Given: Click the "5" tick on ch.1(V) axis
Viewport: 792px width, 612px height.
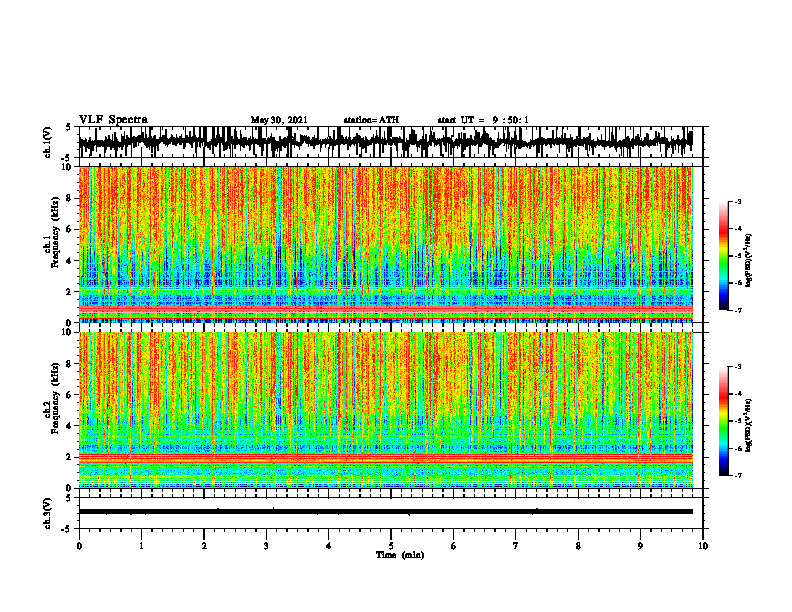Looking at the screenshot, I should tap(68, 128).
